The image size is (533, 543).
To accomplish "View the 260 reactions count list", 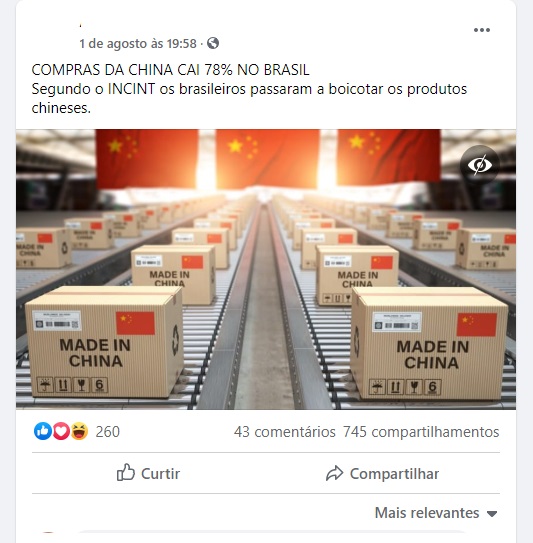I will [x=108, y=432].
